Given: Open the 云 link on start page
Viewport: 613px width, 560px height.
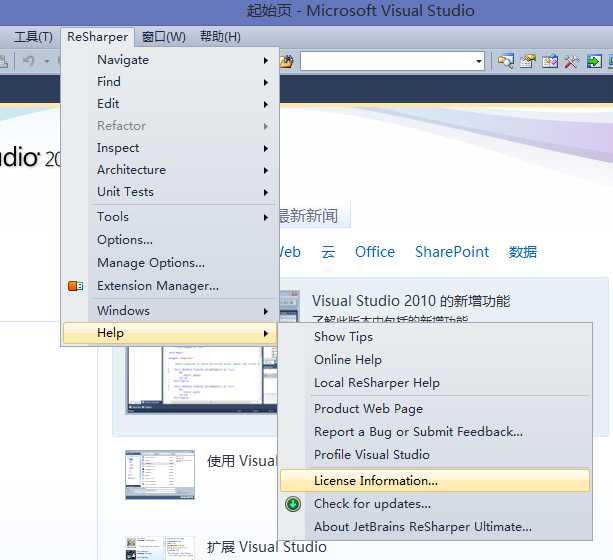Looking at the screenshot, I should click(328, 252).
